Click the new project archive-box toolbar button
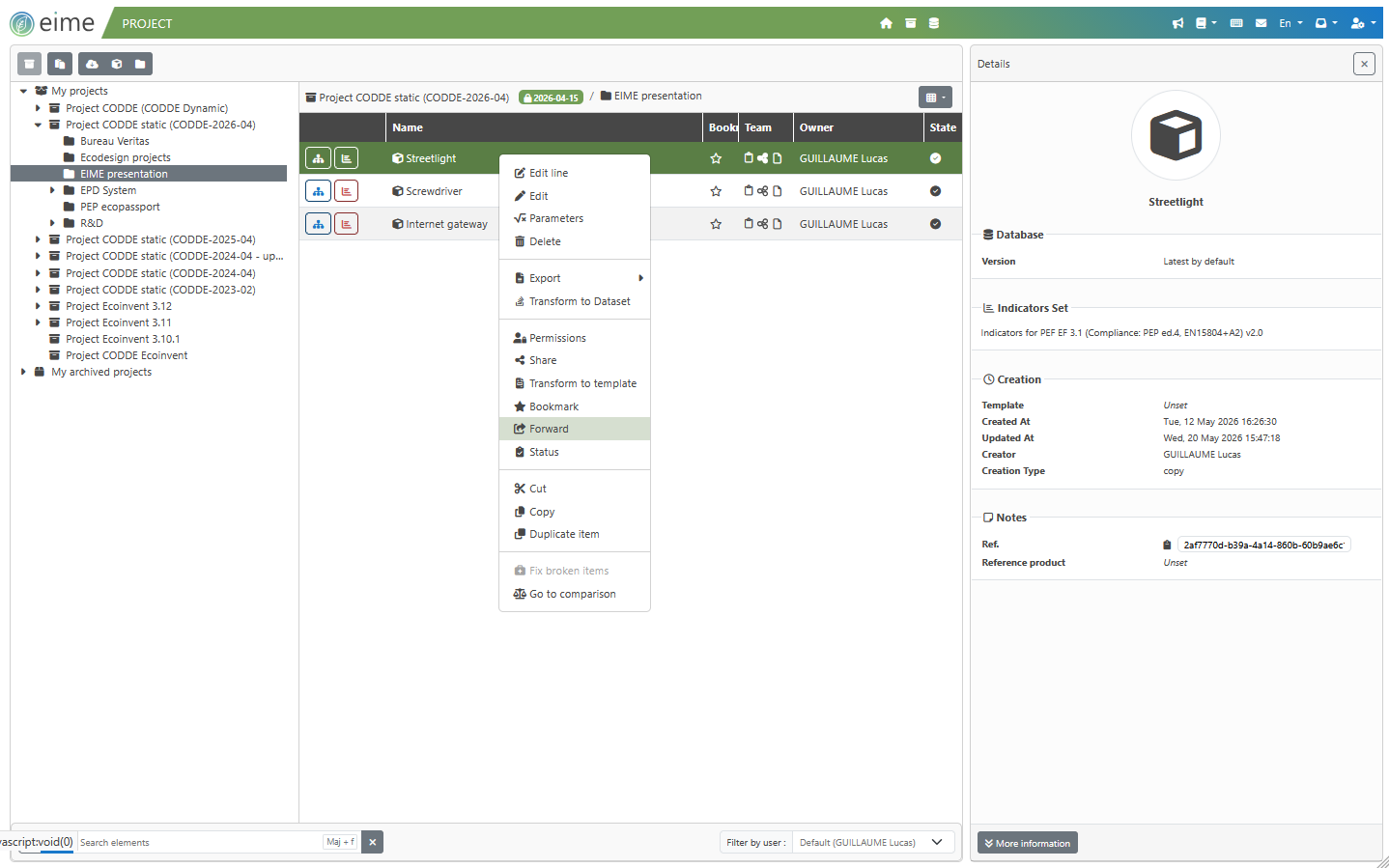1389x868 pixels. [30, 64]
